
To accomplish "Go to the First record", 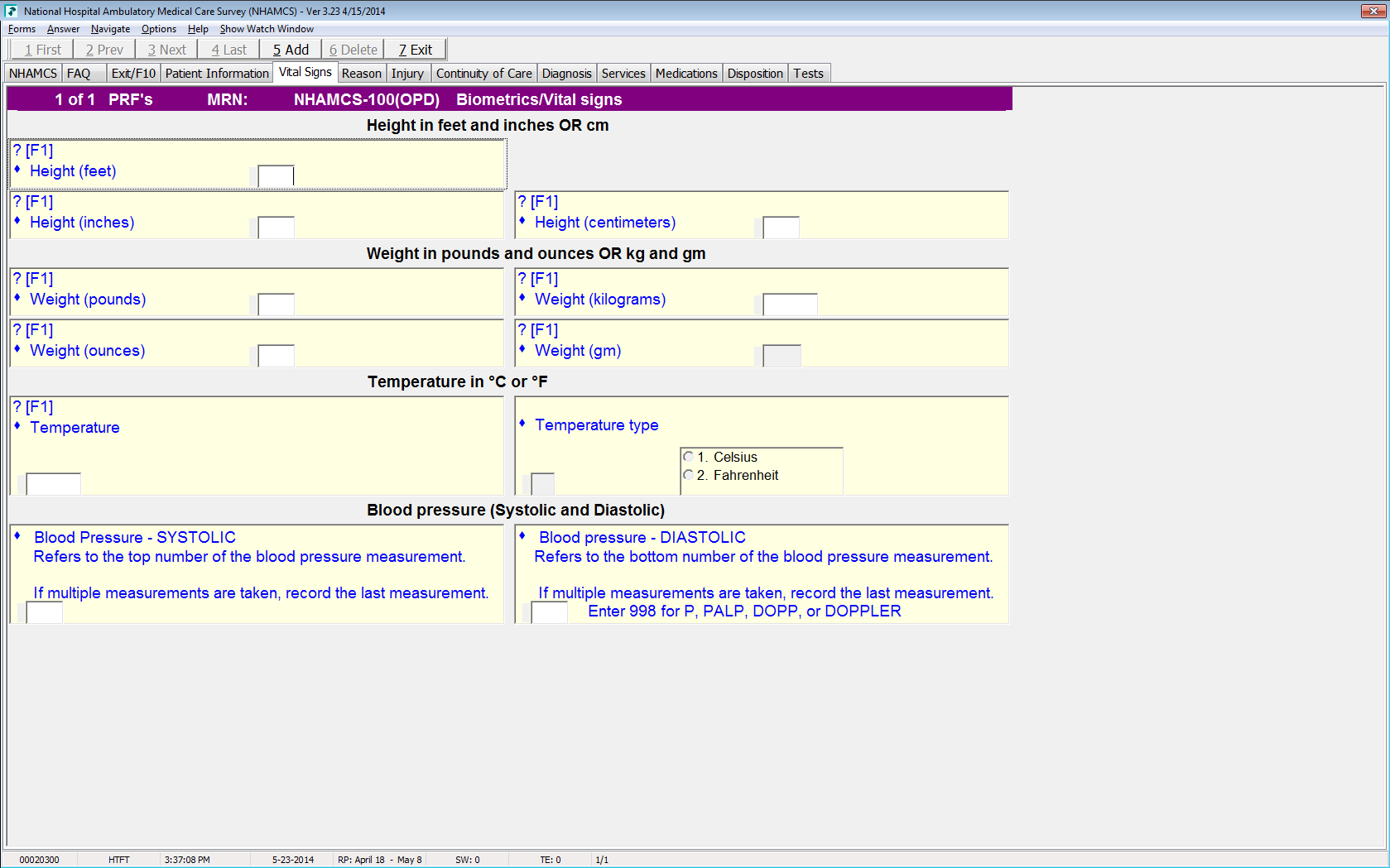I will (x=43, y=50).
